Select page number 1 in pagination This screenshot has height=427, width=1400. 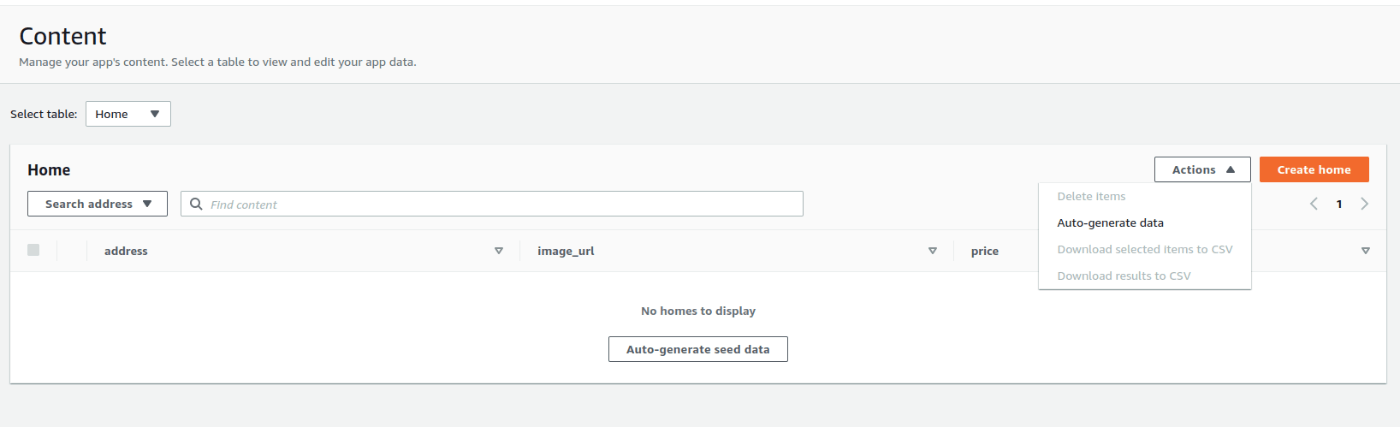coord(1339,204)
